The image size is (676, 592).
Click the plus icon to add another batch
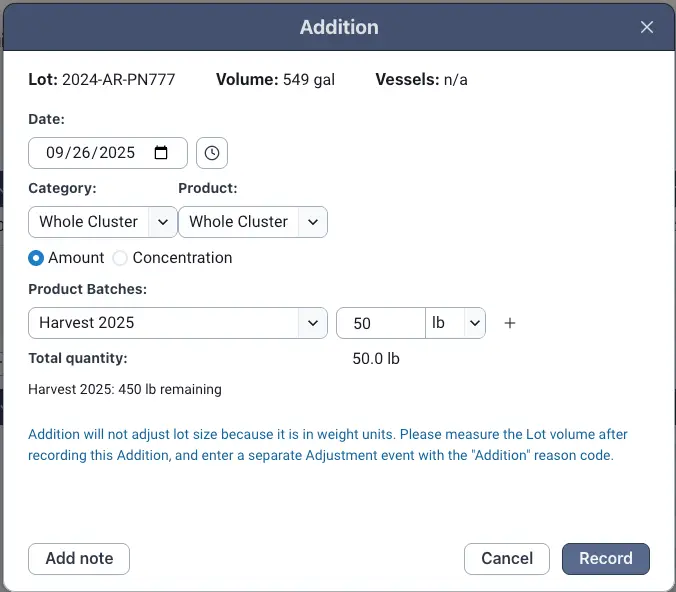[x=510, y=323]
